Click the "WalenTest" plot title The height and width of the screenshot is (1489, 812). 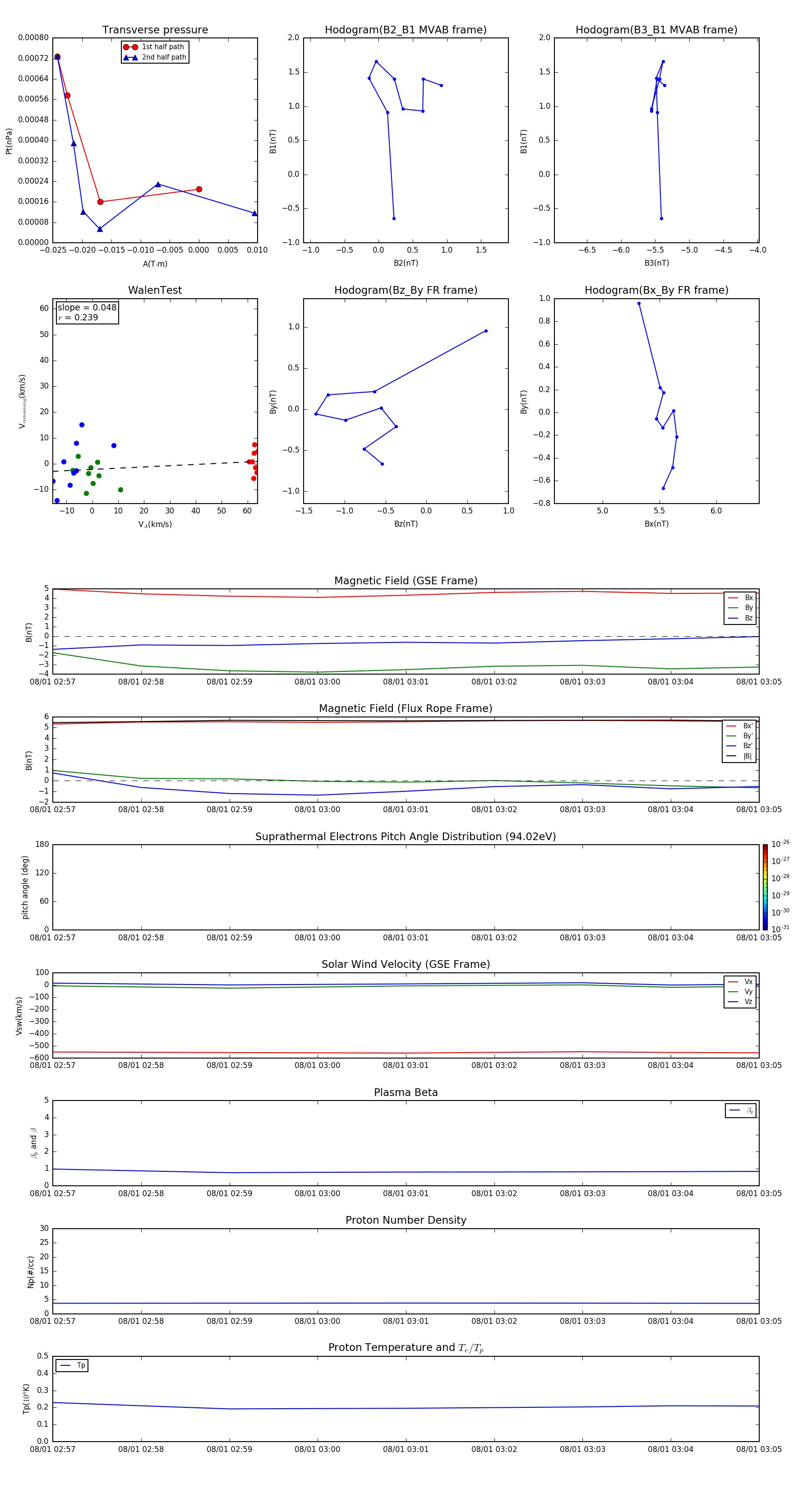coord(155,290)
